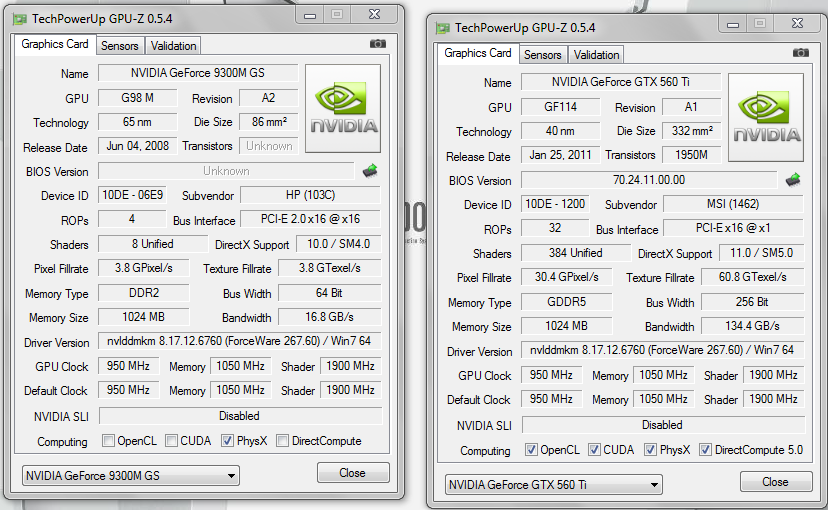Click GPU value GF114

(x=561, y=107)
